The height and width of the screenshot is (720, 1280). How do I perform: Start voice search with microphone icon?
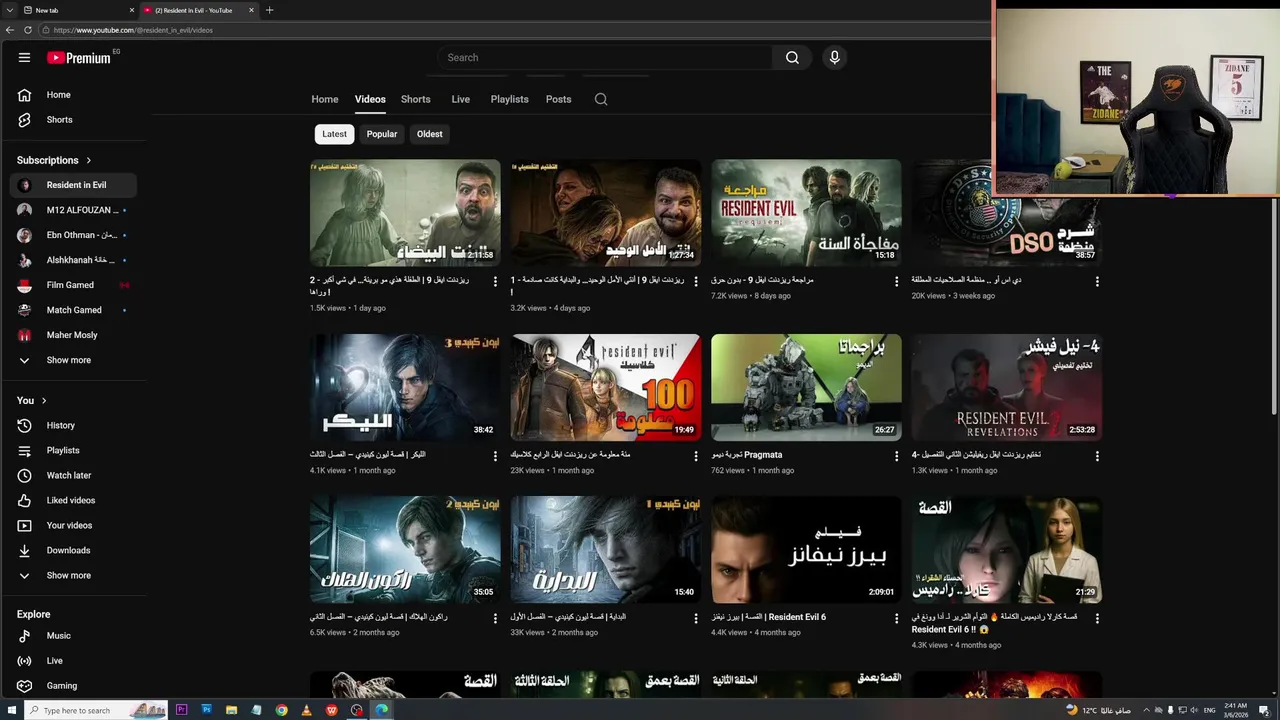tap(835, 57)
